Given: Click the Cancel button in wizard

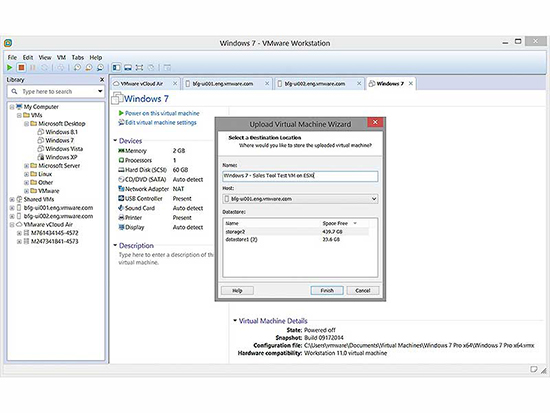Looking at the screenshot, I should [363, 291].
